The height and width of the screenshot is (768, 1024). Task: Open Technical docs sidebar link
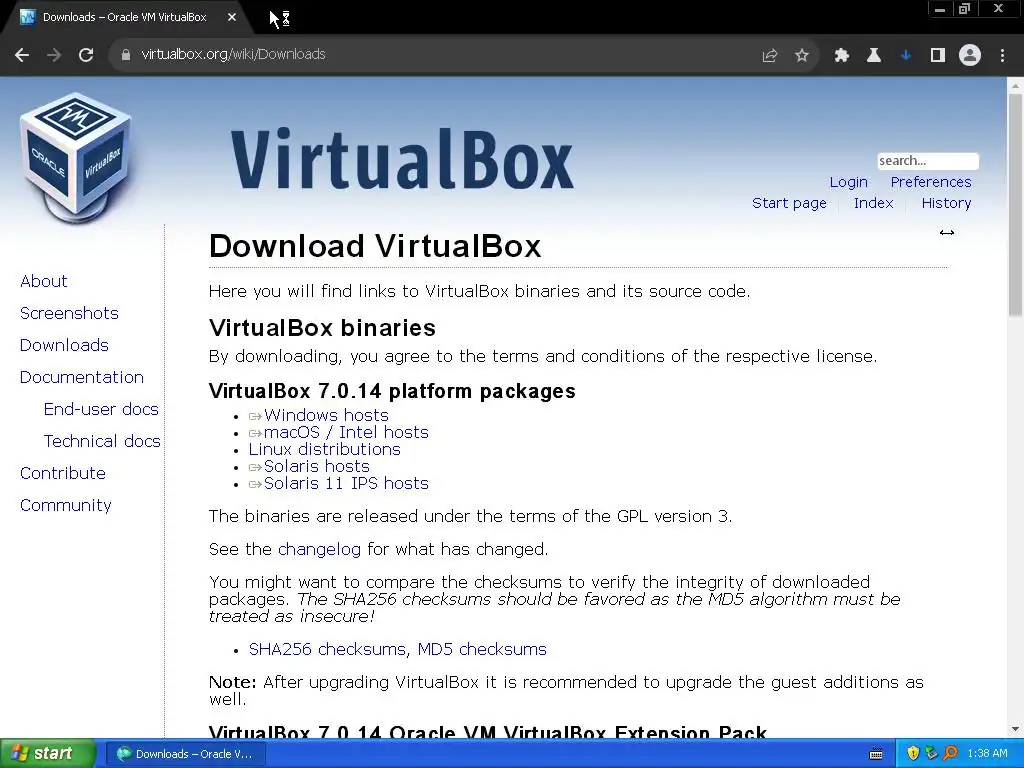(x=102, y=441)
